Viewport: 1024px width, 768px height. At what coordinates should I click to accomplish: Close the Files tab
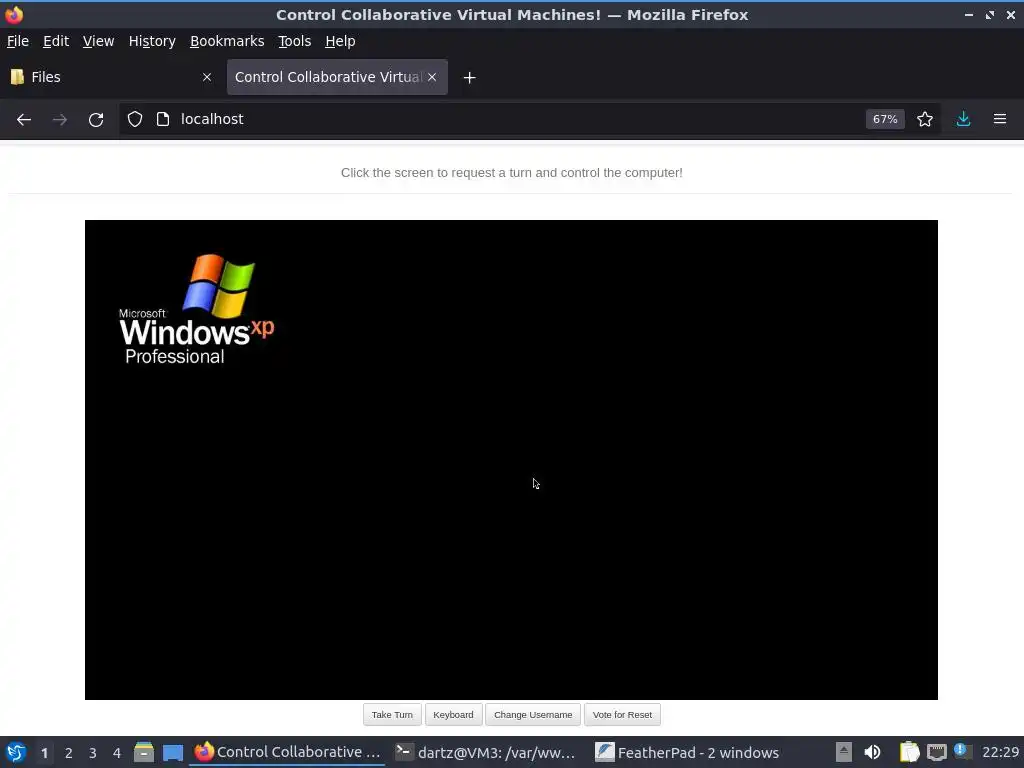click(x=207, y=77)
